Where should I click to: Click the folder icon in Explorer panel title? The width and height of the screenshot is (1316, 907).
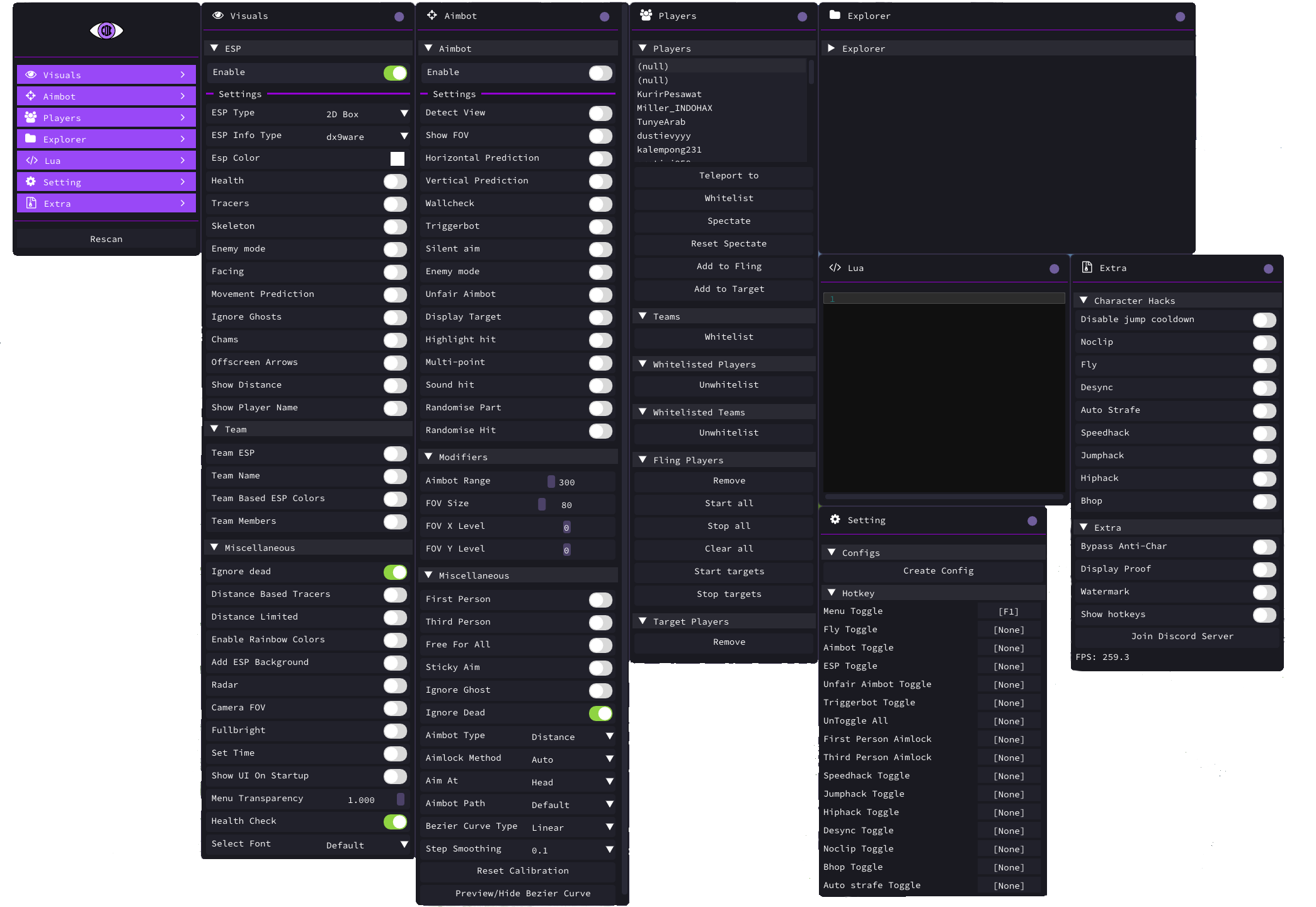coord(835,15)
